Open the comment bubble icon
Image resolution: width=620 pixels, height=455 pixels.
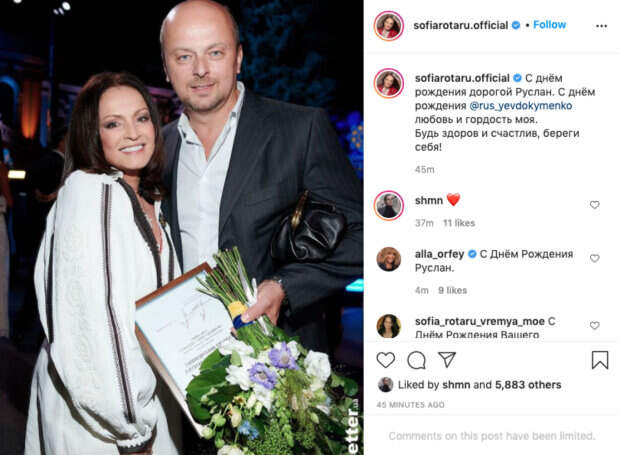416,360
